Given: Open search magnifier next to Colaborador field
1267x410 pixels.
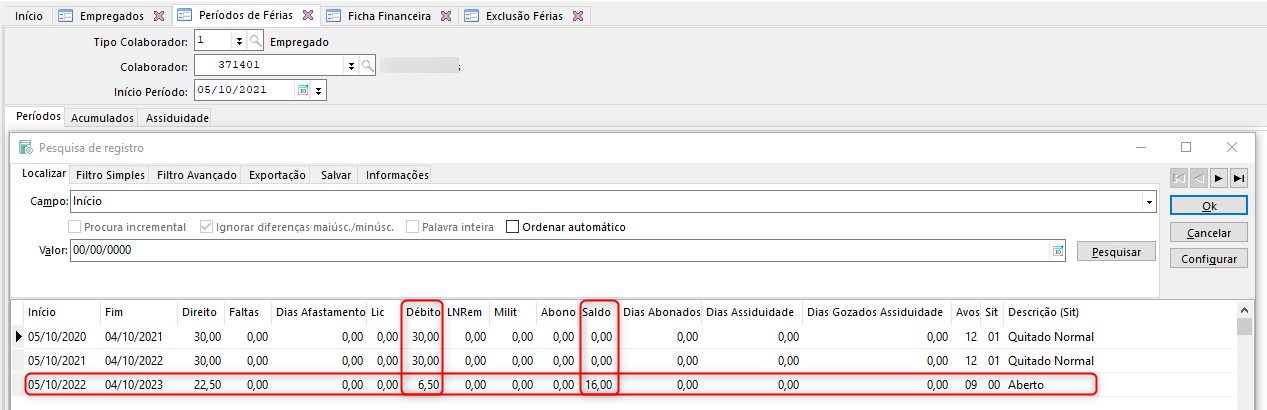Looking at the screenshot, I should [x=368, y=66].
